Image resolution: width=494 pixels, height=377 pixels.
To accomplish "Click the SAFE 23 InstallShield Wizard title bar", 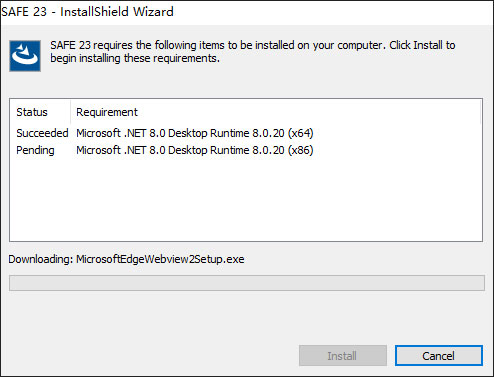I will click(x=247, y=12).
